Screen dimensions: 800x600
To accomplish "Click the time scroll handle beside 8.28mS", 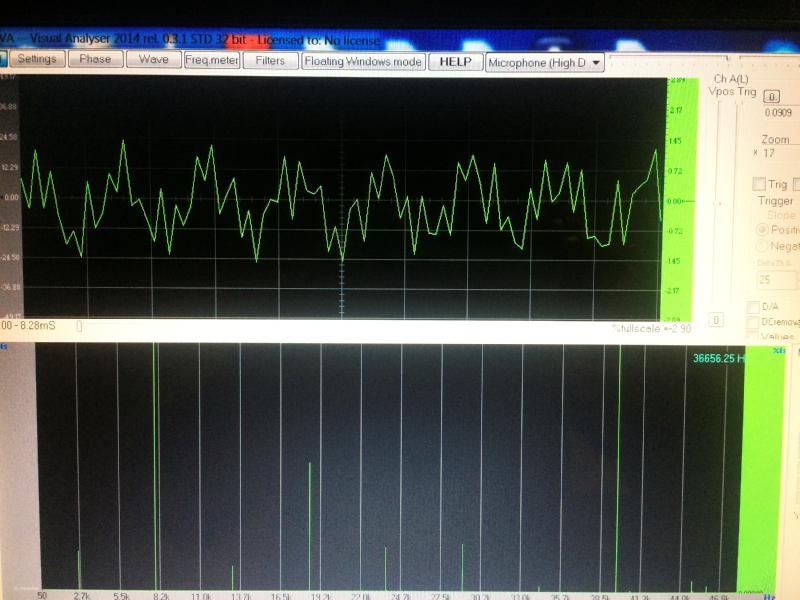I will point(79,326).
